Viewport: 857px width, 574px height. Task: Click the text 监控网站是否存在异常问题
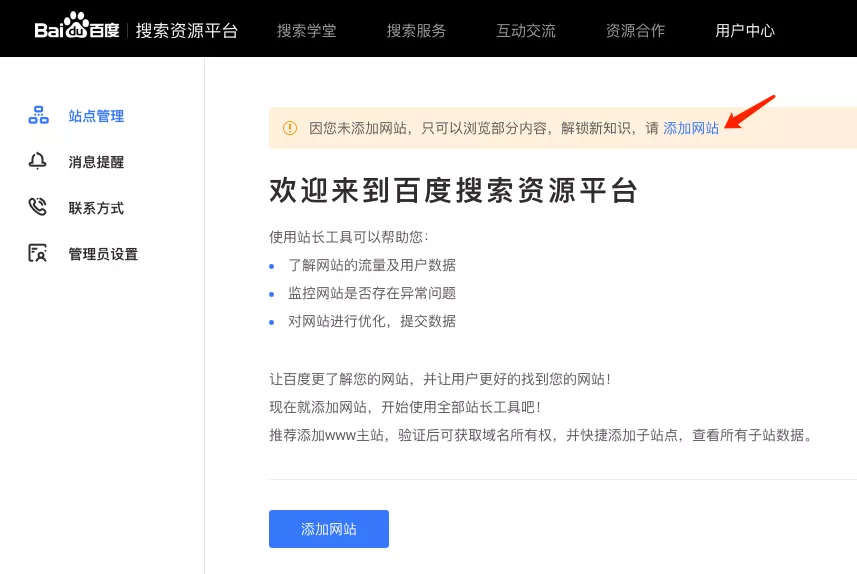[372, 293]
